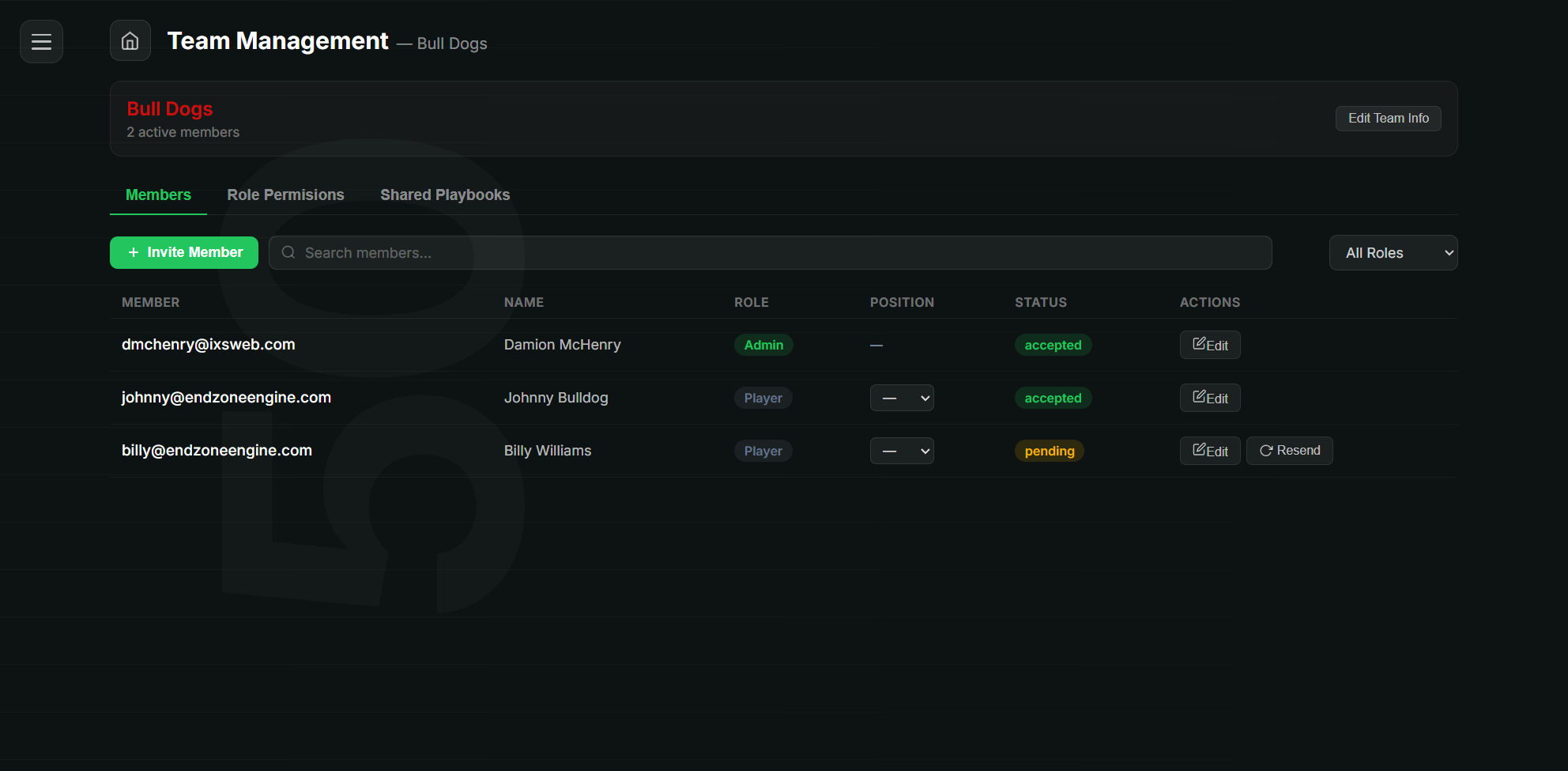Image resolution: width=1568 pixels, height=771 pixels.
Task: Expand Billy Williams's position dropdown
Action: coord(902,451)
